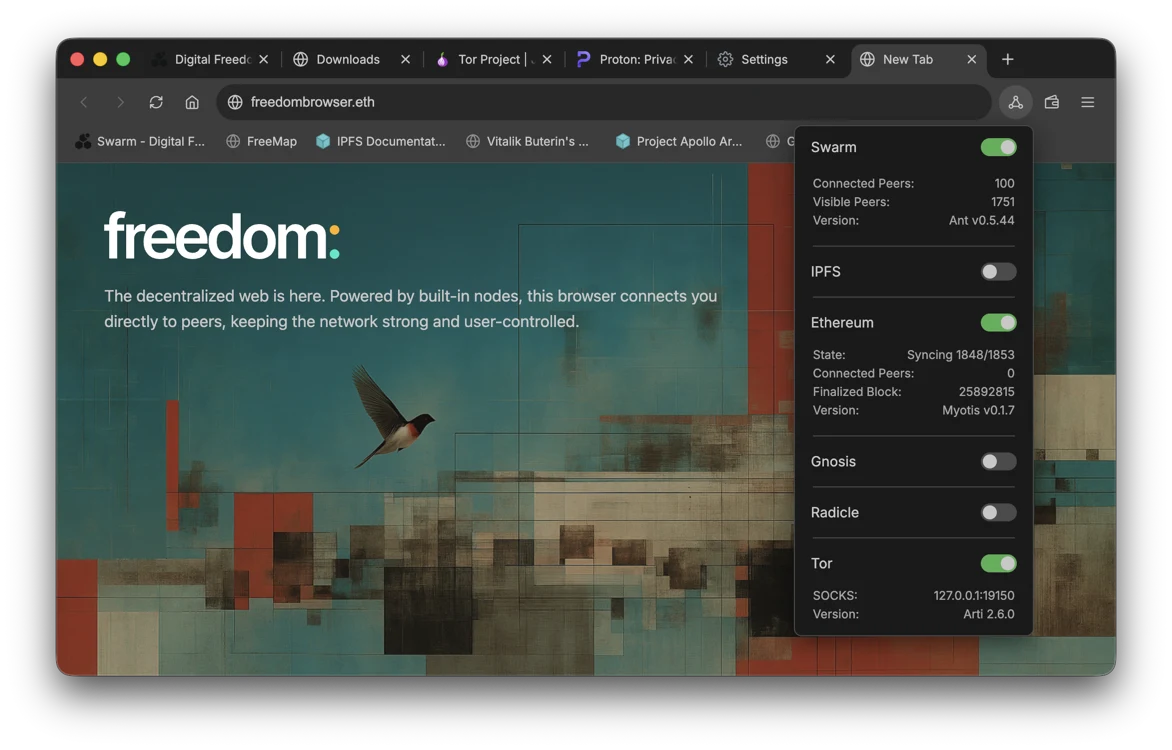Close the New Tab tab
Screen dimensions: 1172x750
pyautogui.click(x=972, y=59)
